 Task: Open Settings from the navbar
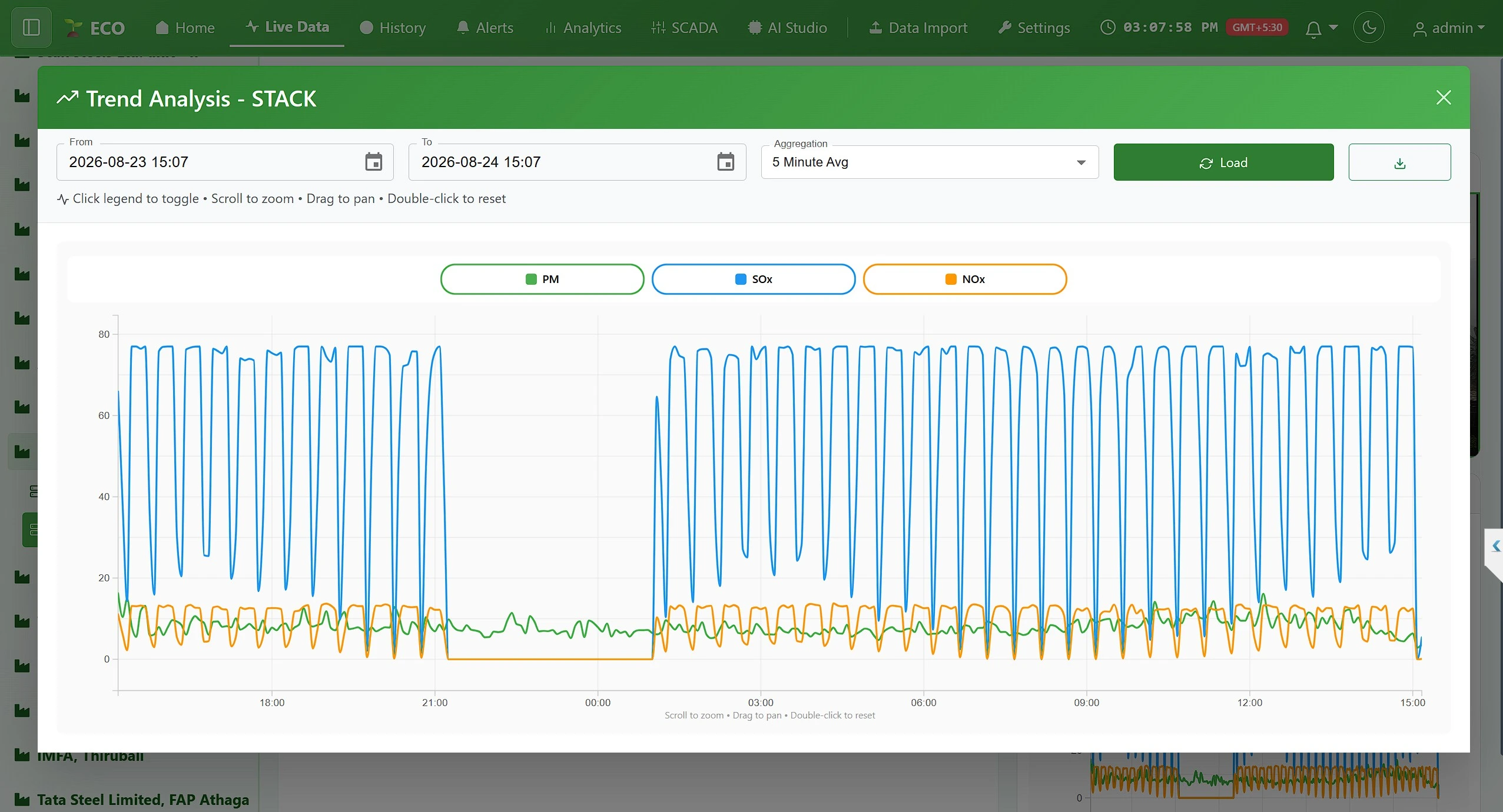1034,28
